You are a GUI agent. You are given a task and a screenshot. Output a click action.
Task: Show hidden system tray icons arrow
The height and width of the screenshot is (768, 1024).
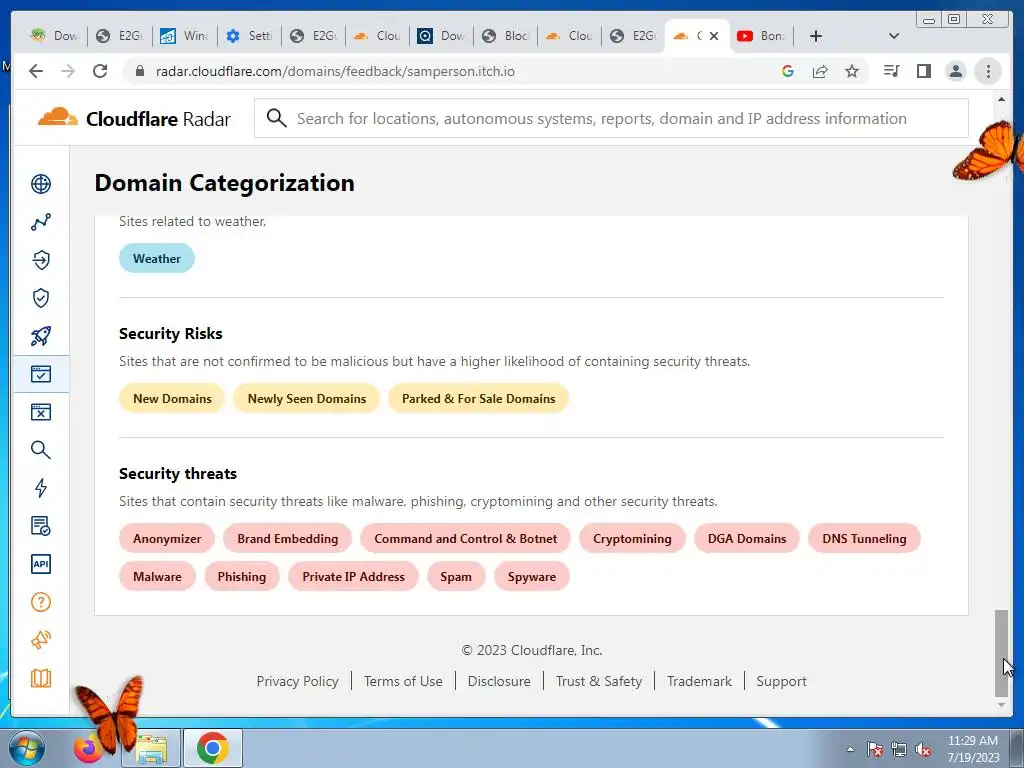850,749
